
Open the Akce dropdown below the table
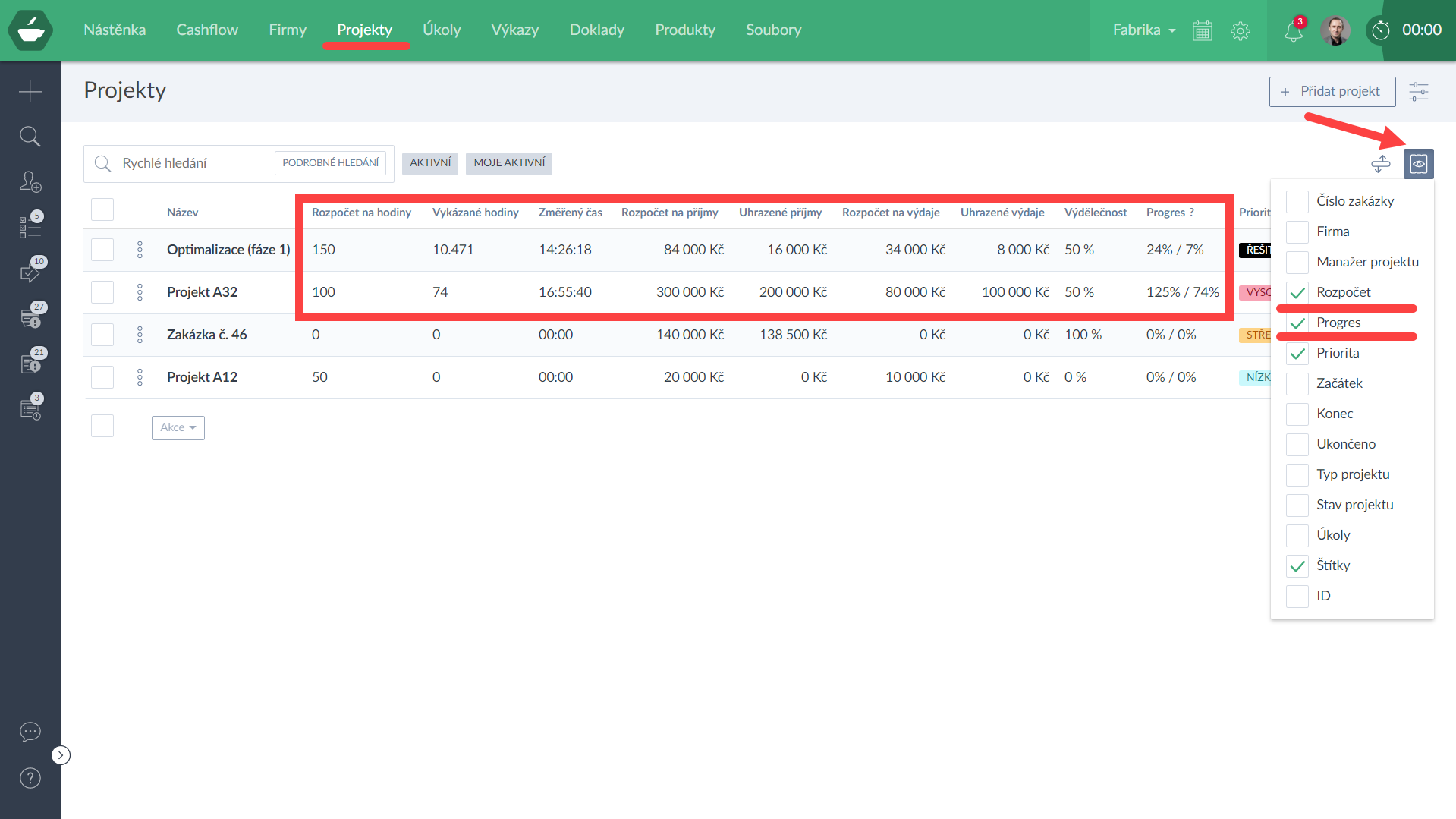pyautogui.click(x=178, y=427)
